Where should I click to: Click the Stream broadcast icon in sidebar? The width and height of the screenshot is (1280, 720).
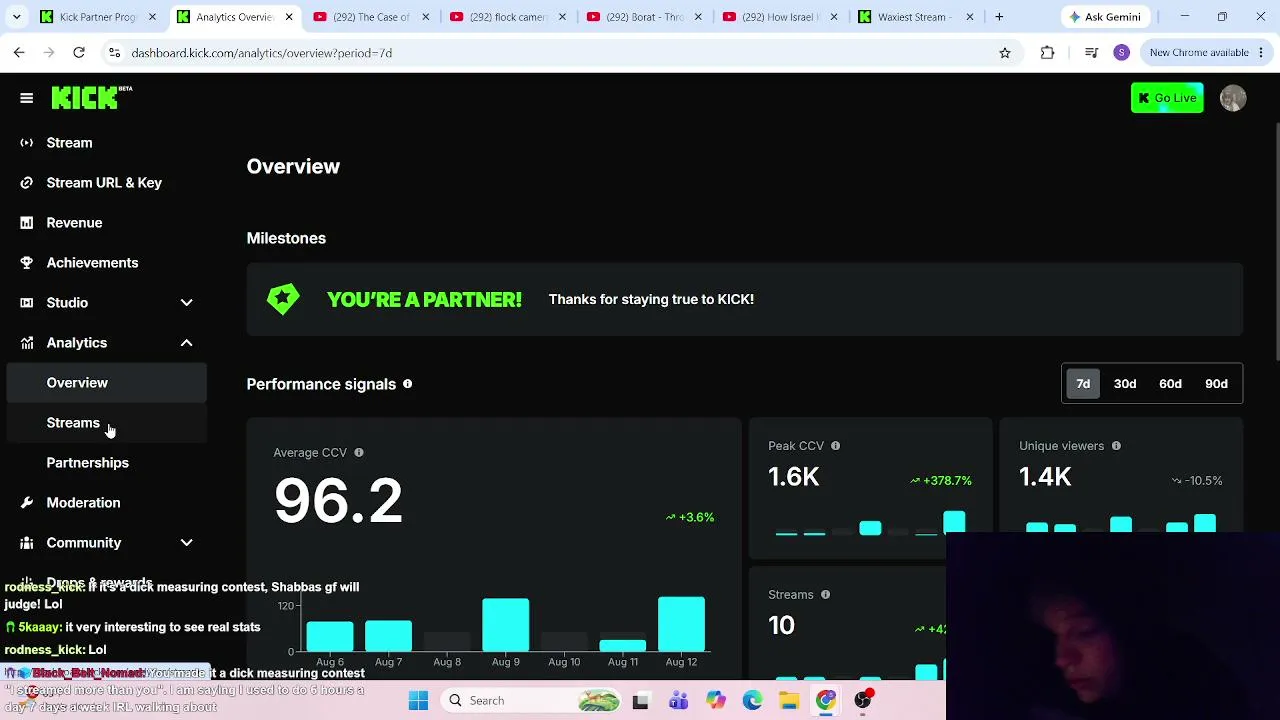[27, 143]
